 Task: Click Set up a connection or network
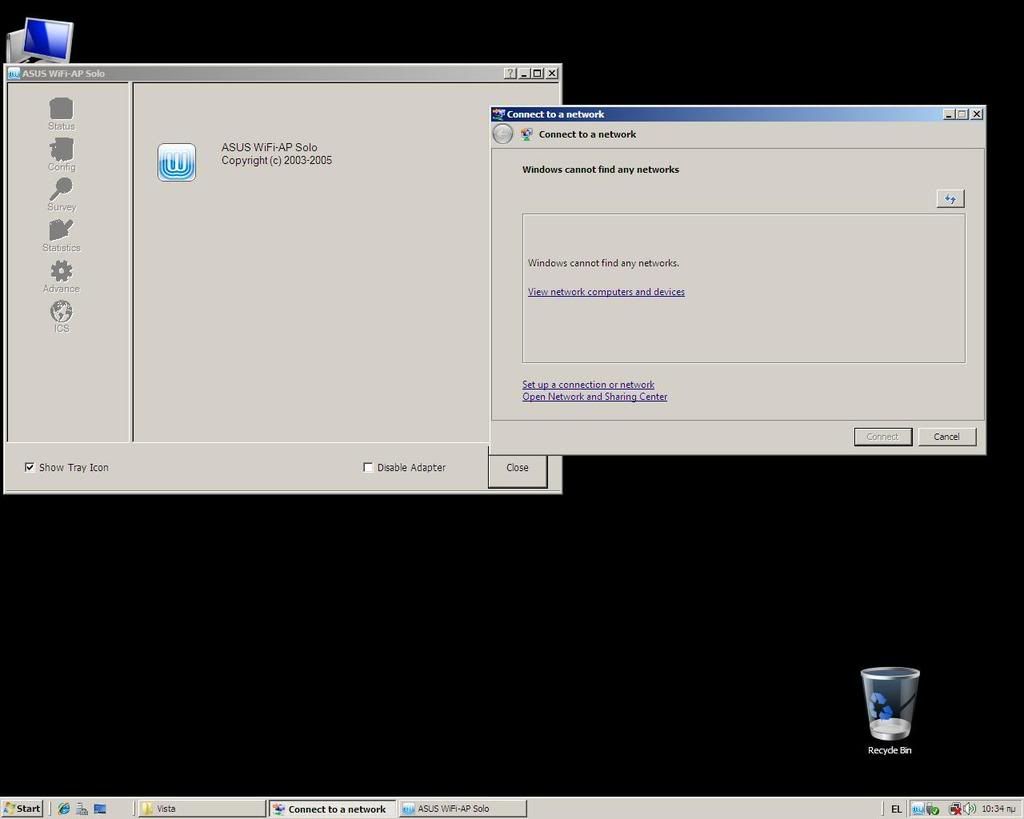pos(588,384)
